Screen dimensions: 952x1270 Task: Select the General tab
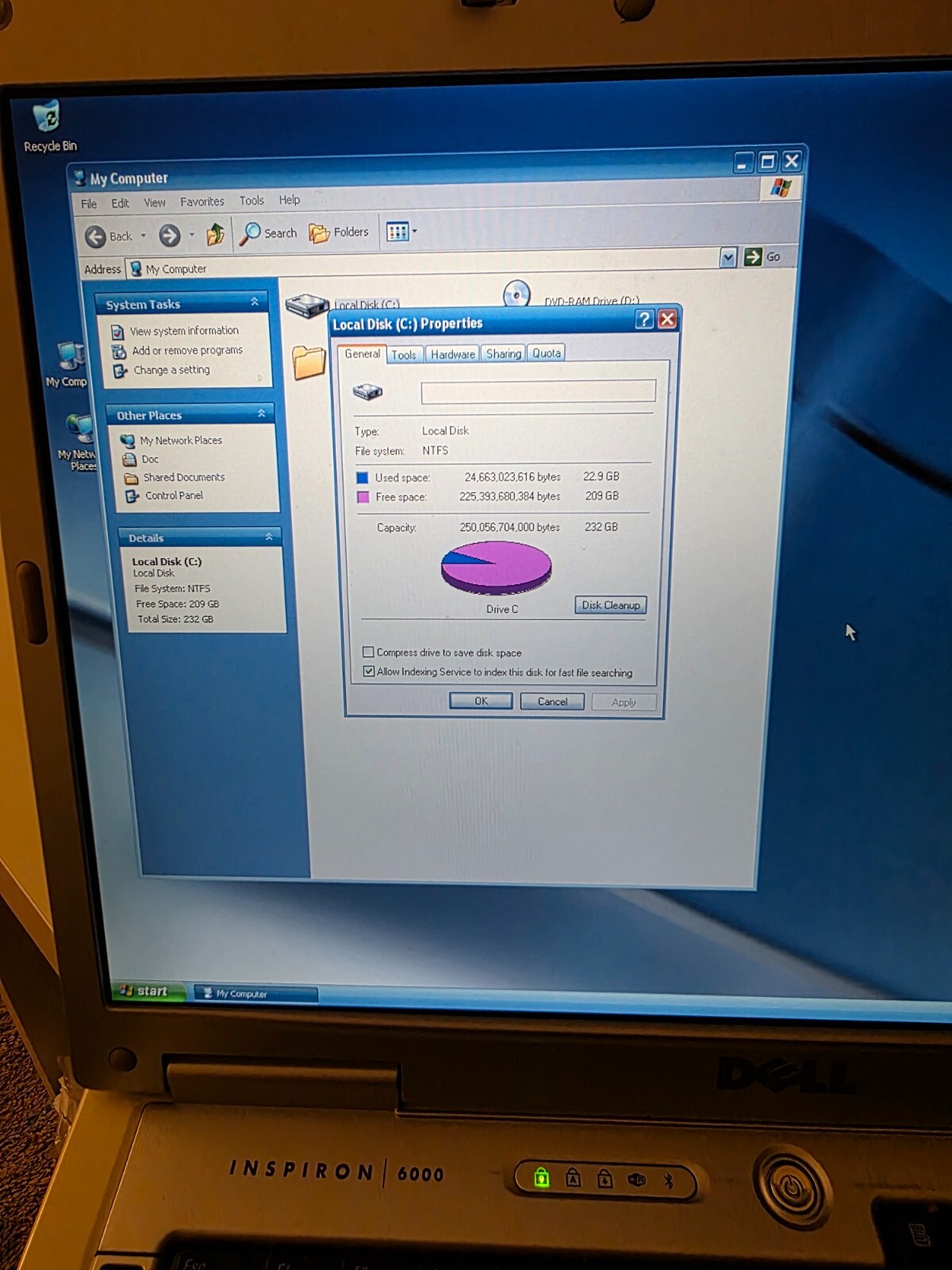coord(363,354)
